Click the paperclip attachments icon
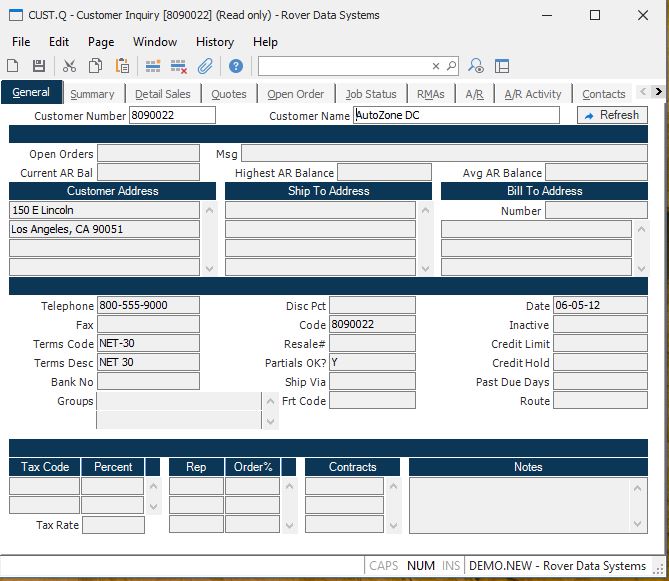This screenshot has height=581, width=669. (205, 66)
